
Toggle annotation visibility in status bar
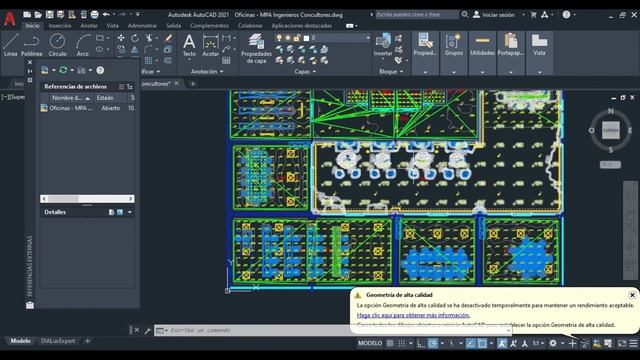(502, 343)
